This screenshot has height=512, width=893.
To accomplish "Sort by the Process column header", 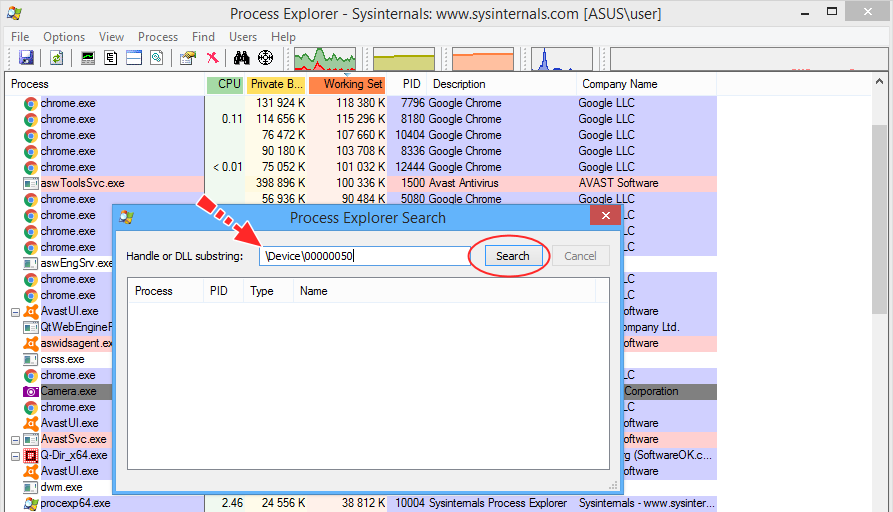I will 105,84.
